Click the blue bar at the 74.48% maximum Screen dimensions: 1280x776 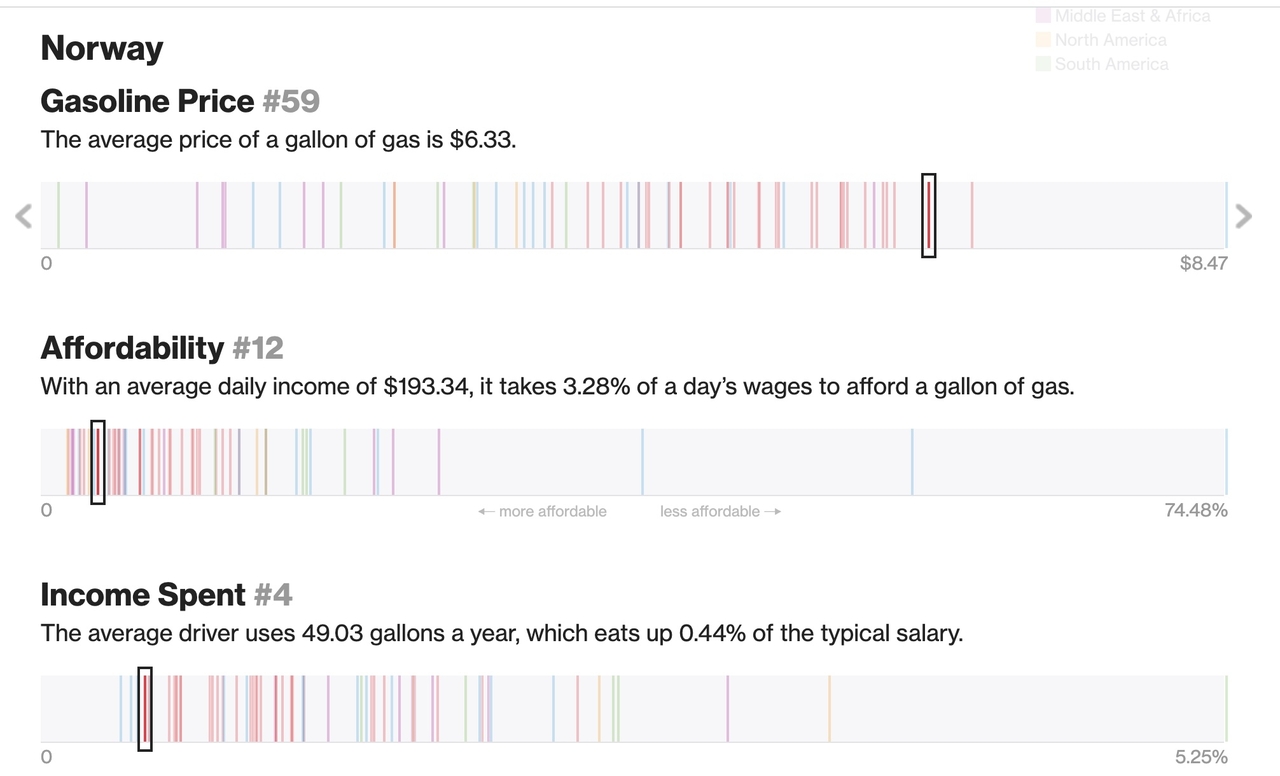coord(1226,462)
